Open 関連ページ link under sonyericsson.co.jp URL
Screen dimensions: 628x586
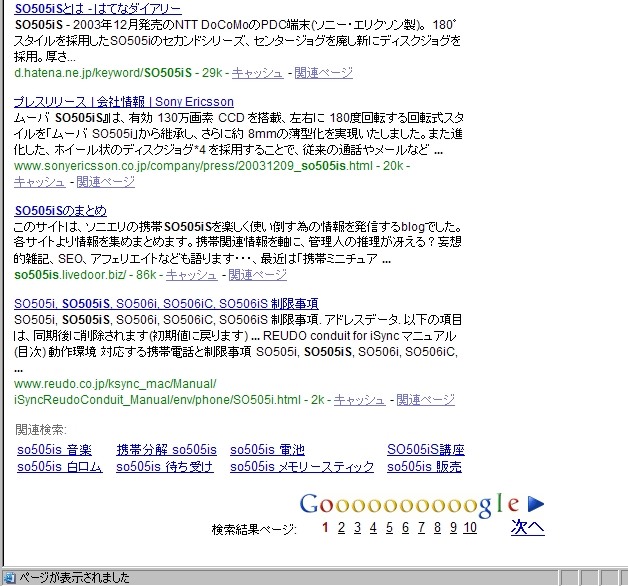106,182
